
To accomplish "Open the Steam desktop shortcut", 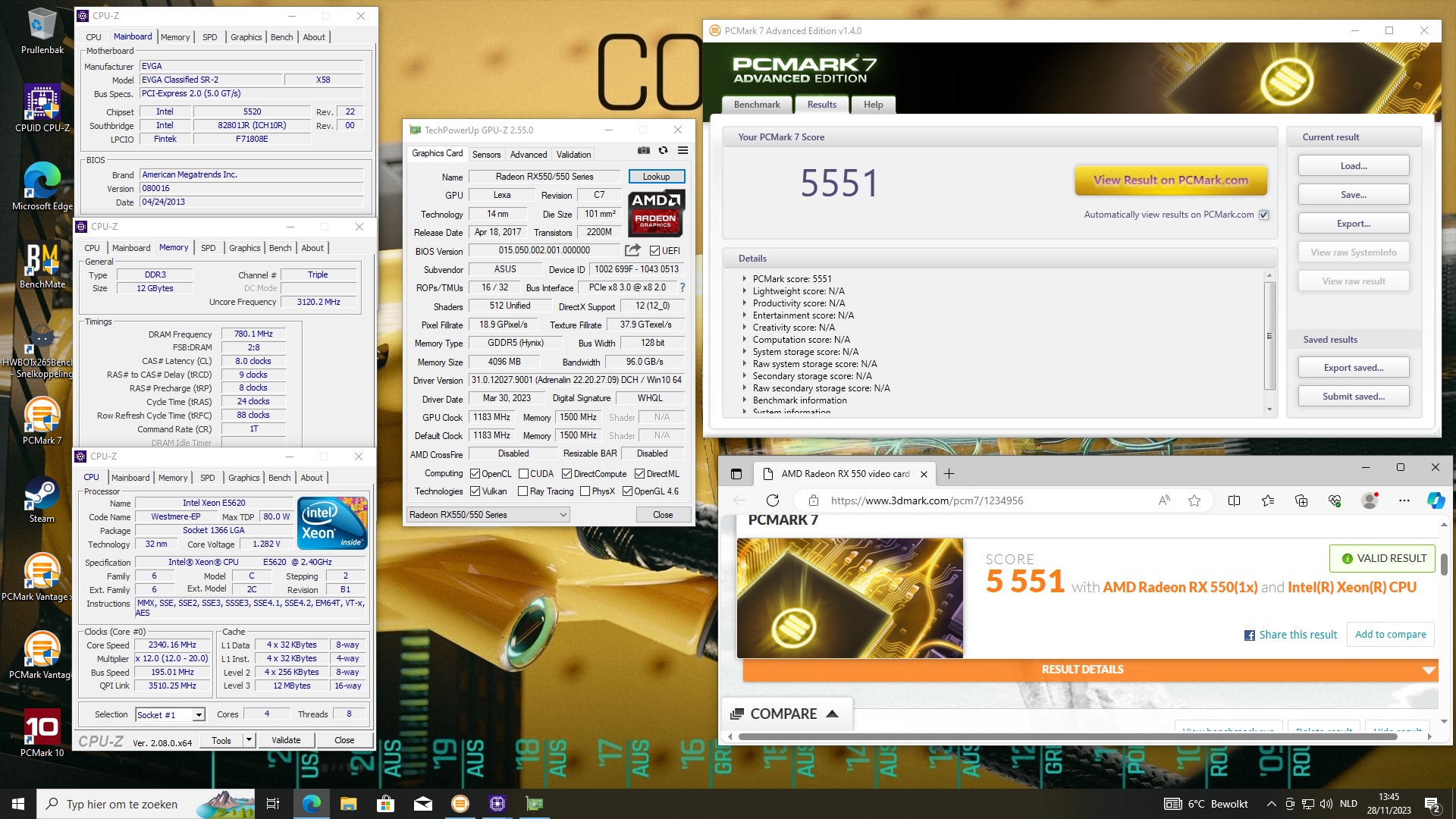I will coord(42,500).
